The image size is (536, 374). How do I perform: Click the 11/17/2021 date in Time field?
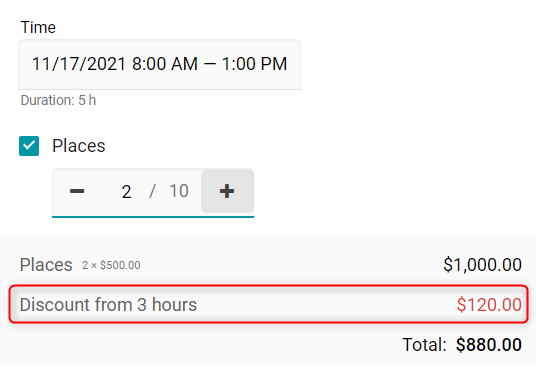pos(79,64)
